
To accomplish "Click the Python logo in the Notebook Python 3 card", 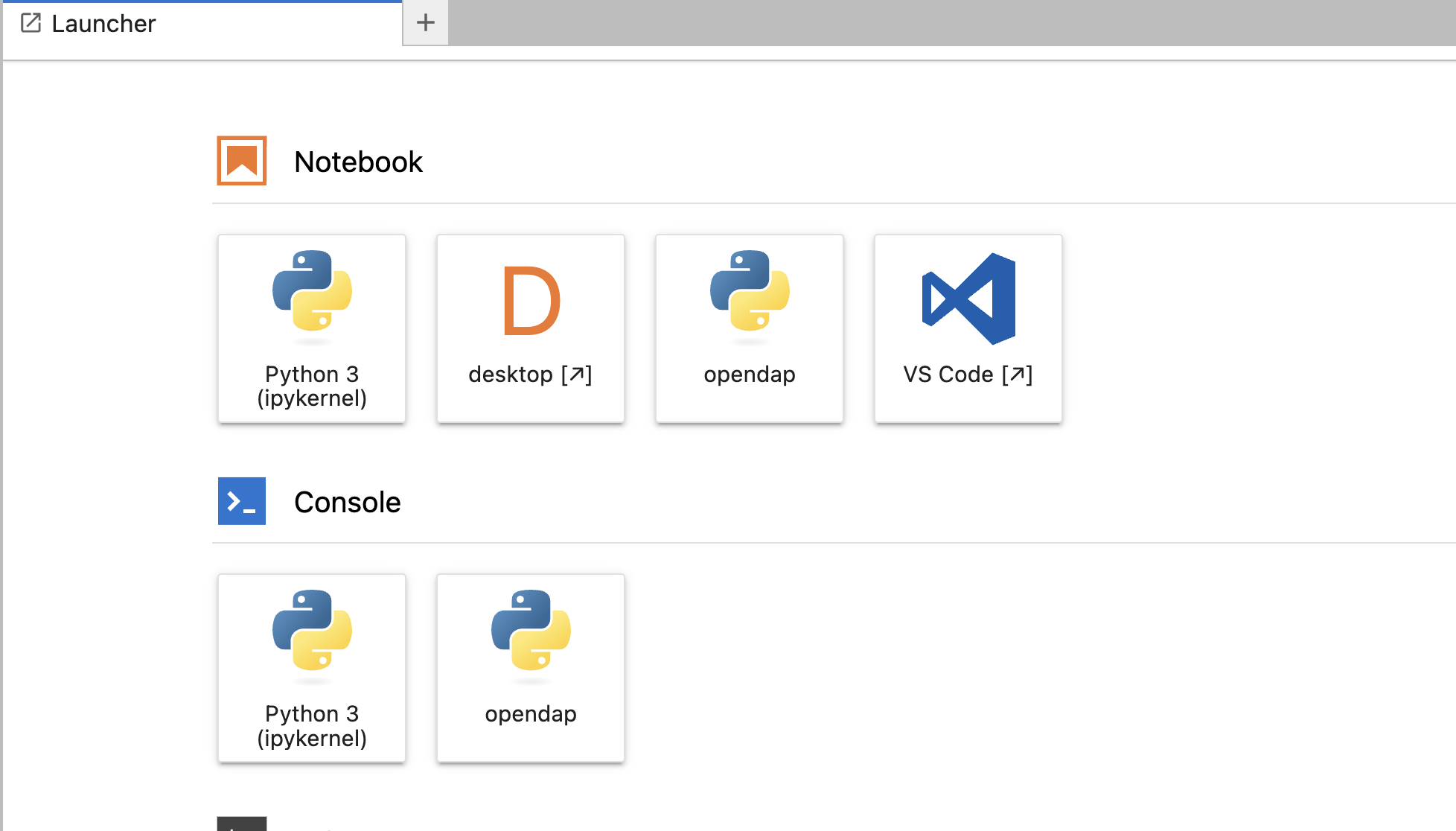I will click(x=312, y=291).
